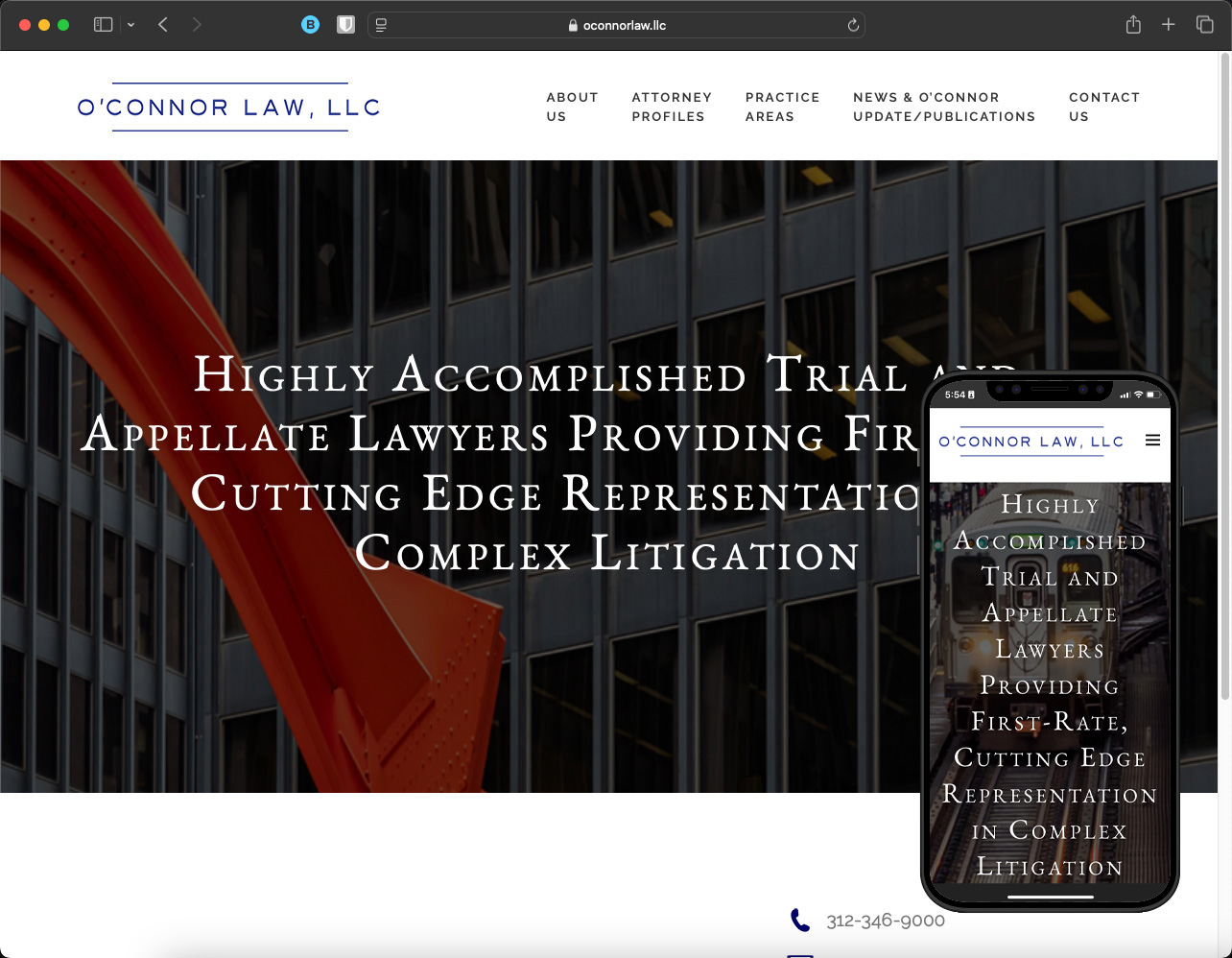Screen dimensions: 1232x958
Task: Go to Practice Areas
Action: 782,107
